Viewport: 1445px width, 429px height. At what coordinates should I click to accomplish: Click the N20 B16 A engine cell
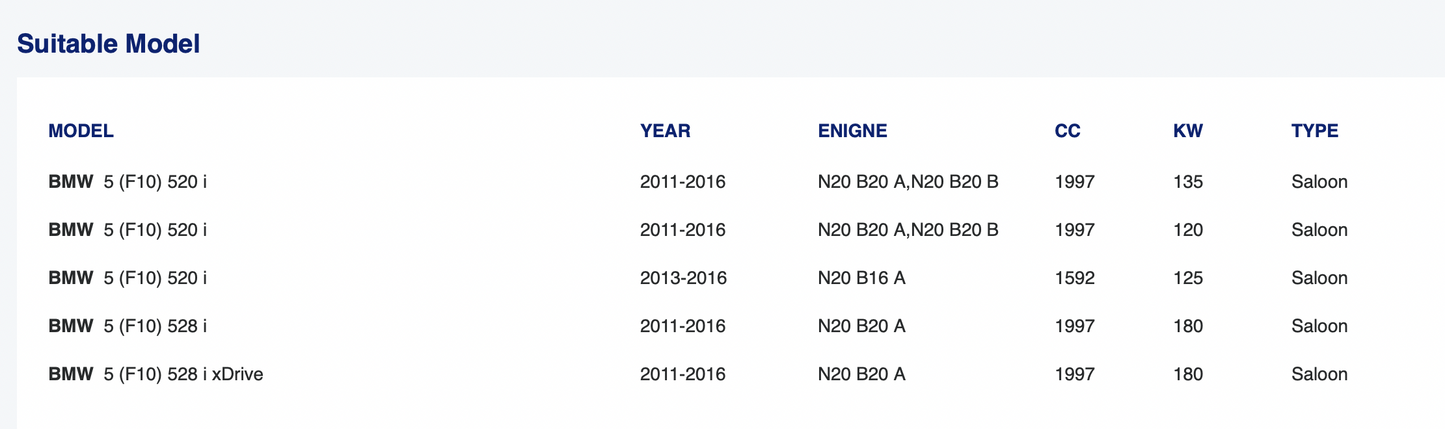coord(861,278)
